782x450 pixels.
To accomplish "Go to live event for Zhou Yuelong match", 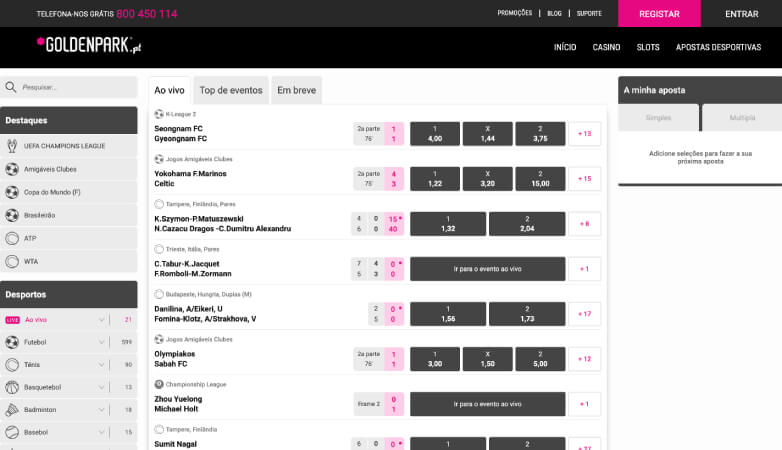I will tap(488, 404).
